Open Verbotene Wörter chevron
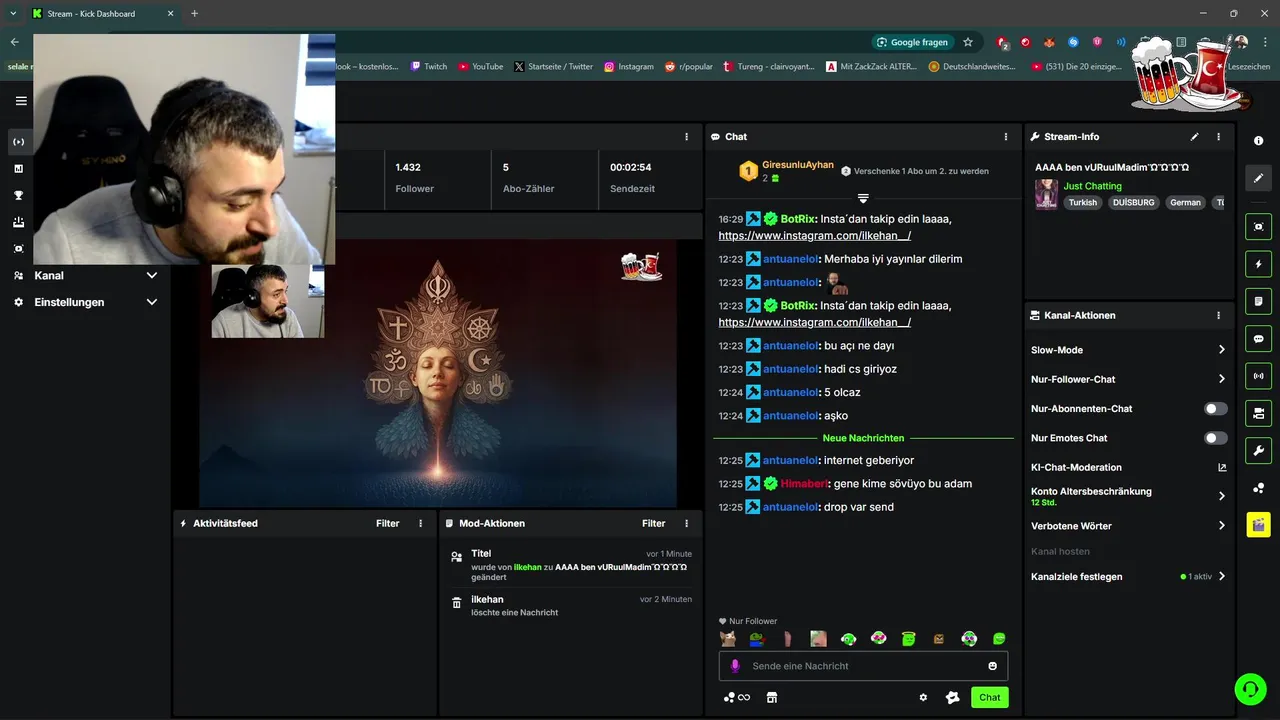Image resolution: width=1280 pixels, height=720 pixels. tap(1221, 526)
